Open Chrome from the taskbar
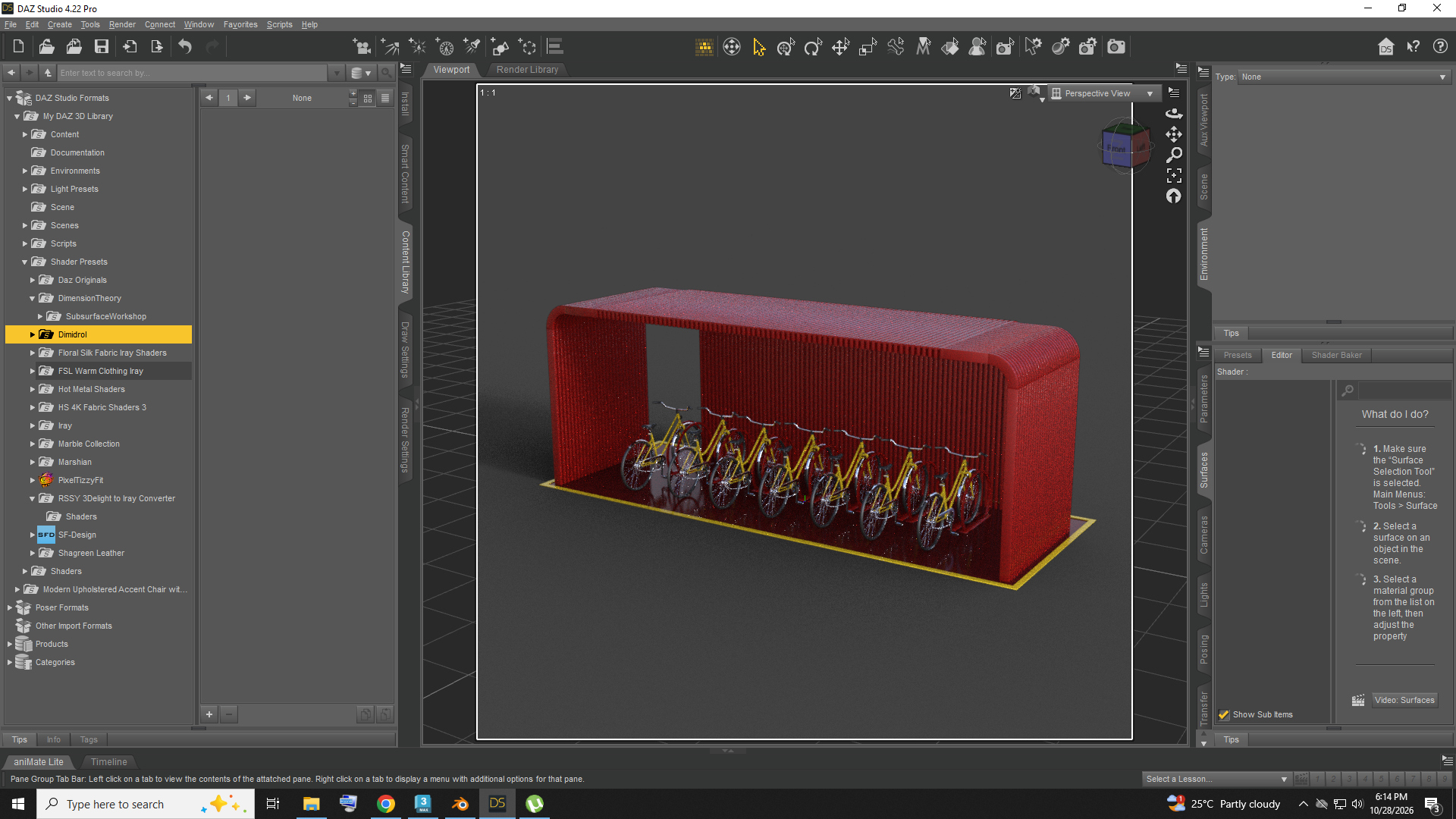This screenshot has height=819, width=1456. 386,804
